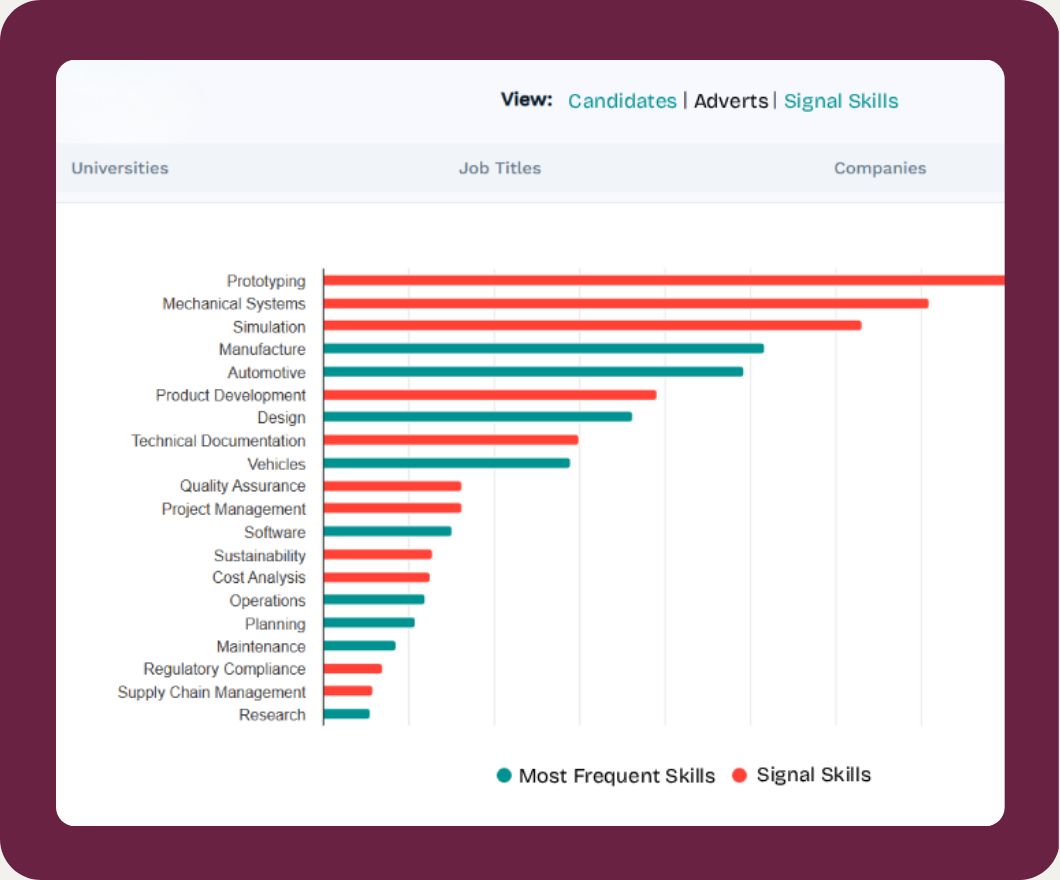Go to the Companies tab
Screen dimensions: 1060x880
(x=880, y=168)
